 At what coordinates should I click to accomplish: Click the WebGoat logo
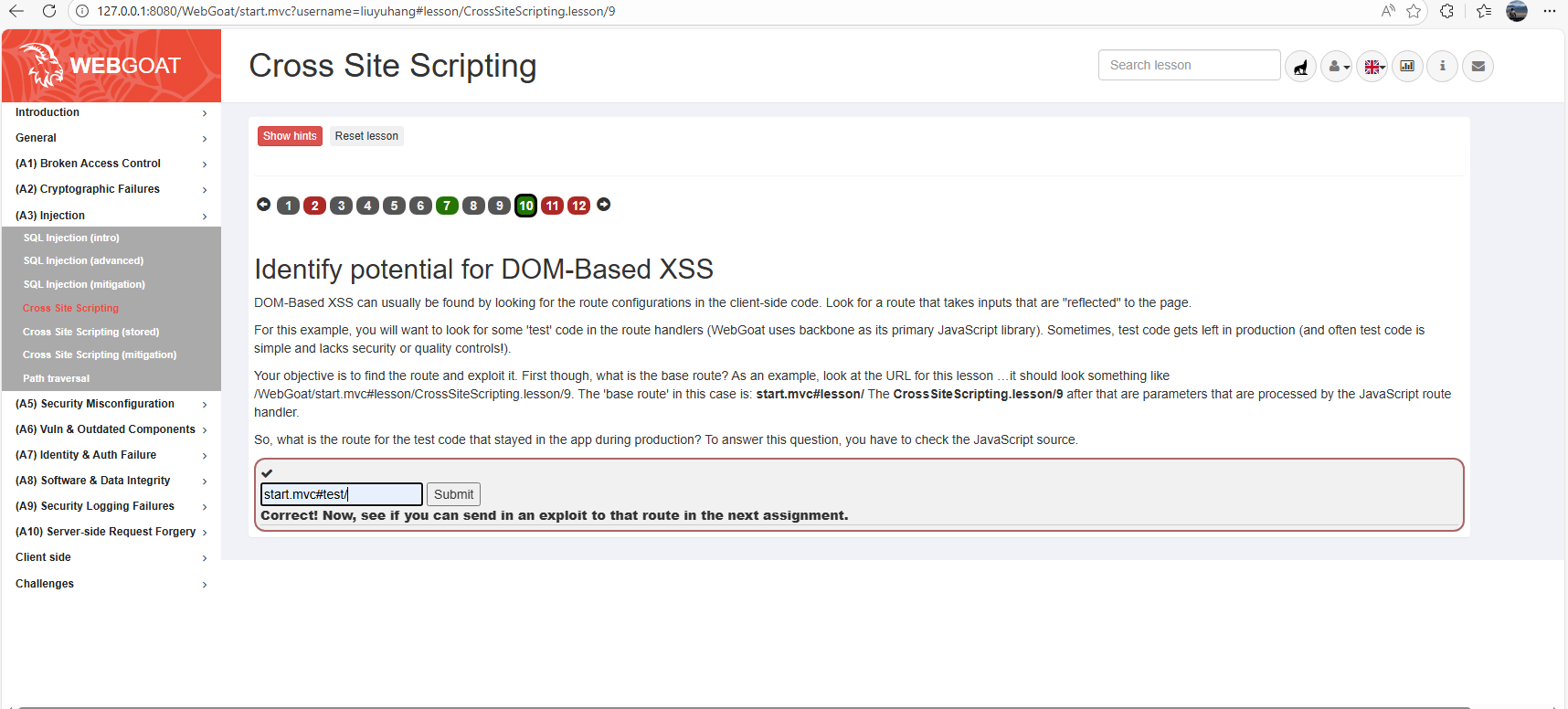(111, 66)
